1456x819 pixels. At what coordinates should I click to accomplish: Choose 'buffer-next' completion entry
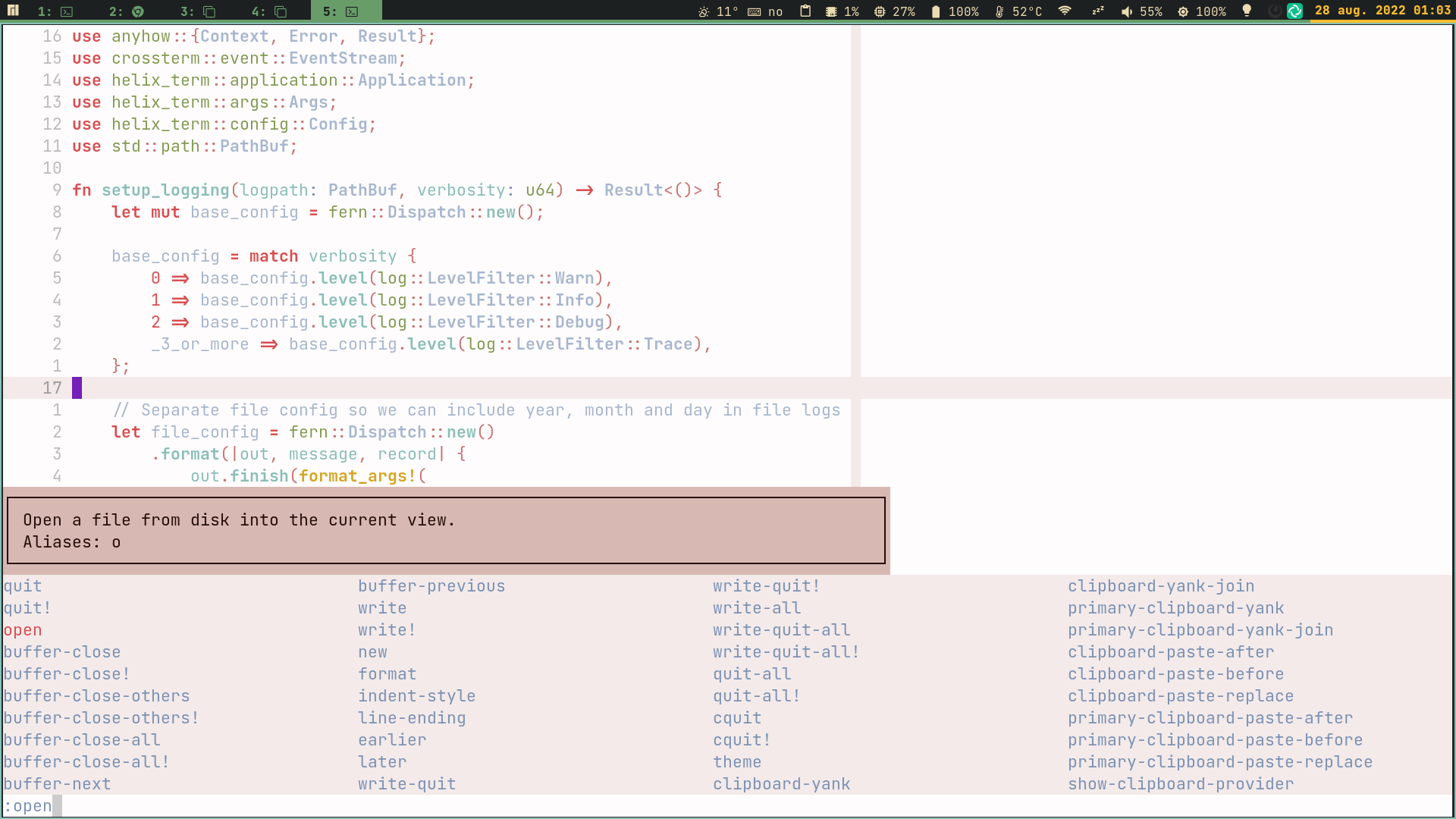pyautogui.click(x=57, y=784)
